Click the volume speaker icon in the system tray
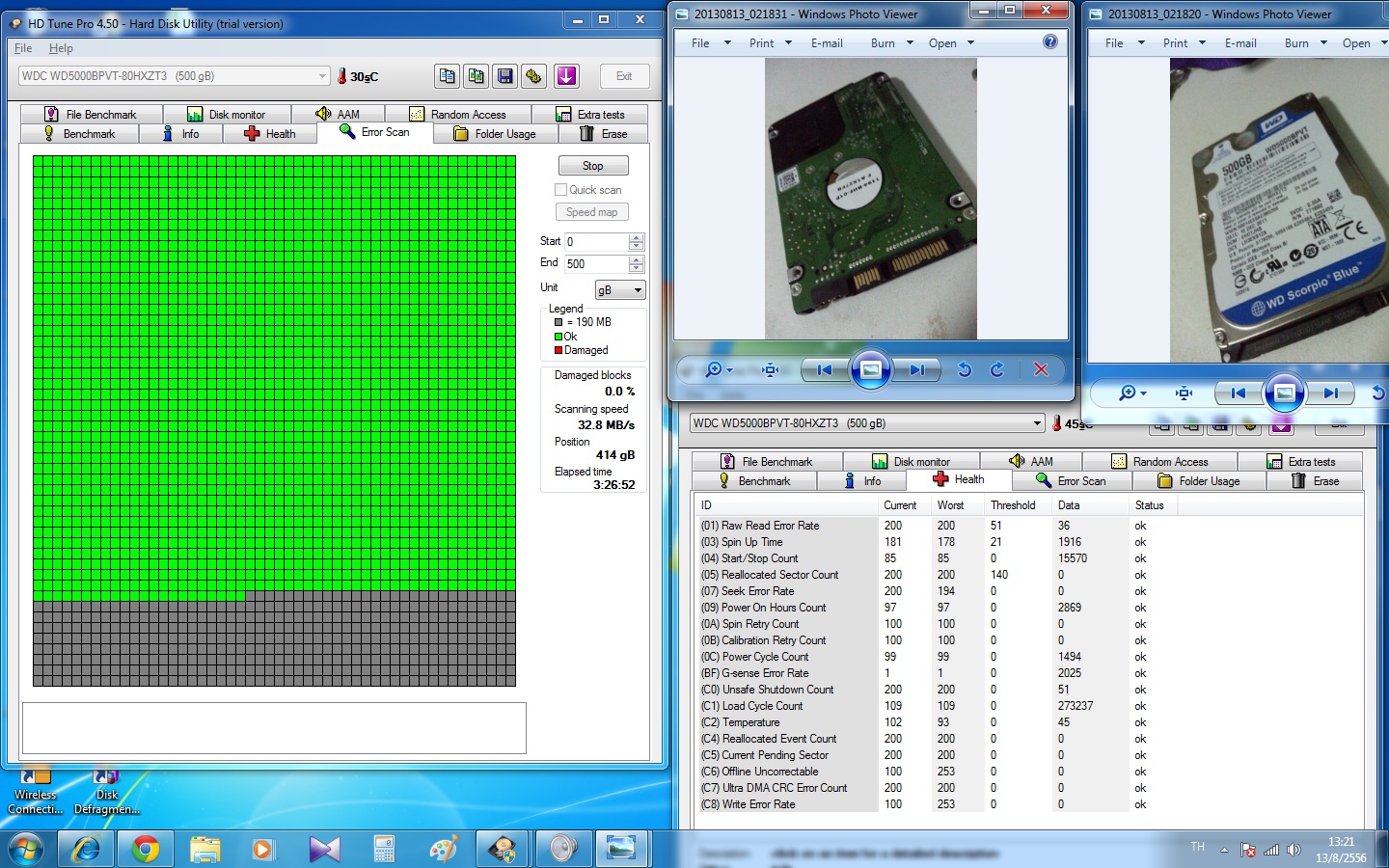The height and width of the screenshot is (868, 1389). point(1294,850)
